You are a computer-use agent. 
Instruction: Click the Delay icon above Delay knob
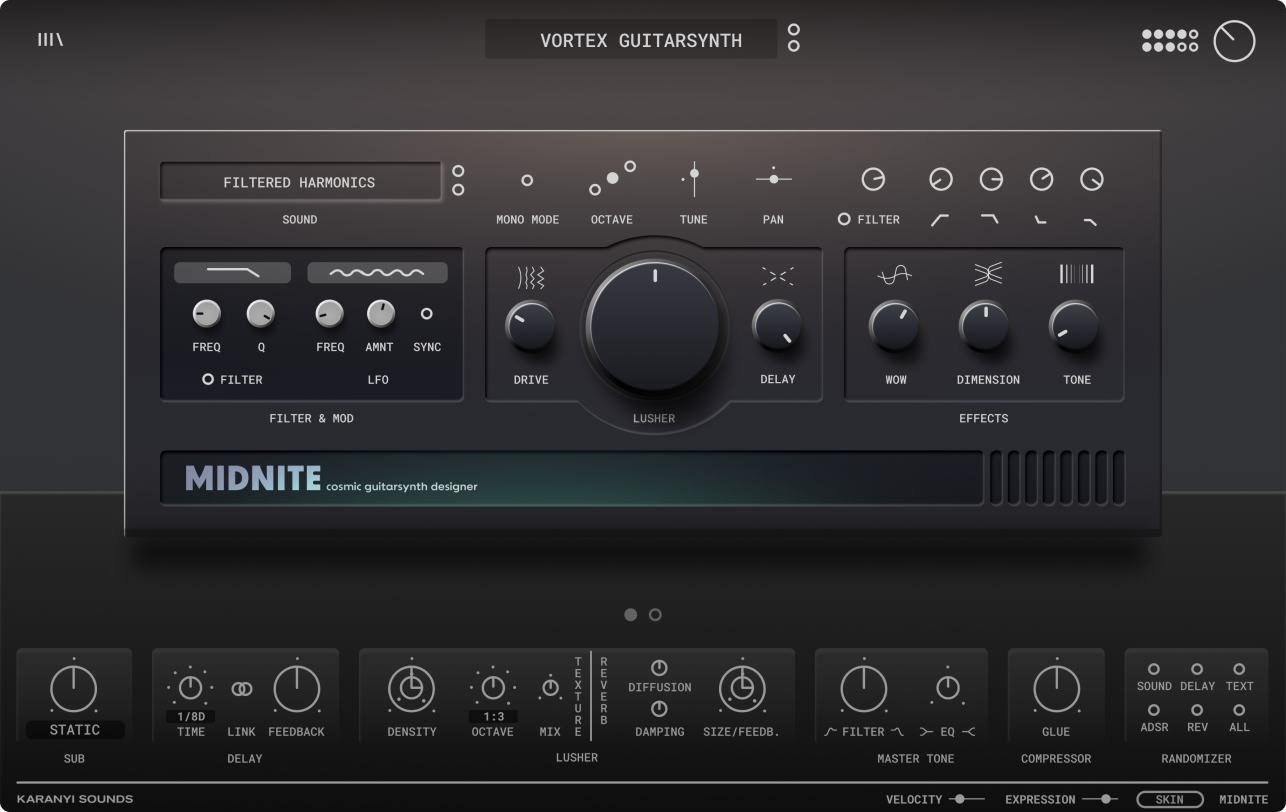tap(777, 277)
